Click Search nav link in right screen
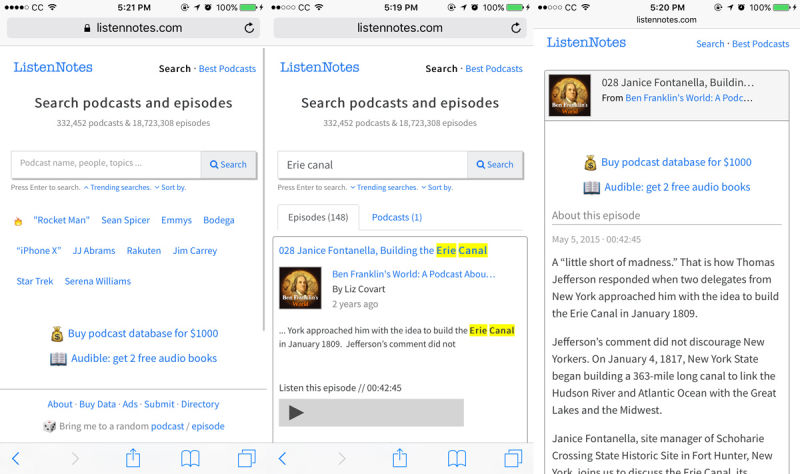The image size is (800, 474). click(x=710, y=44)
